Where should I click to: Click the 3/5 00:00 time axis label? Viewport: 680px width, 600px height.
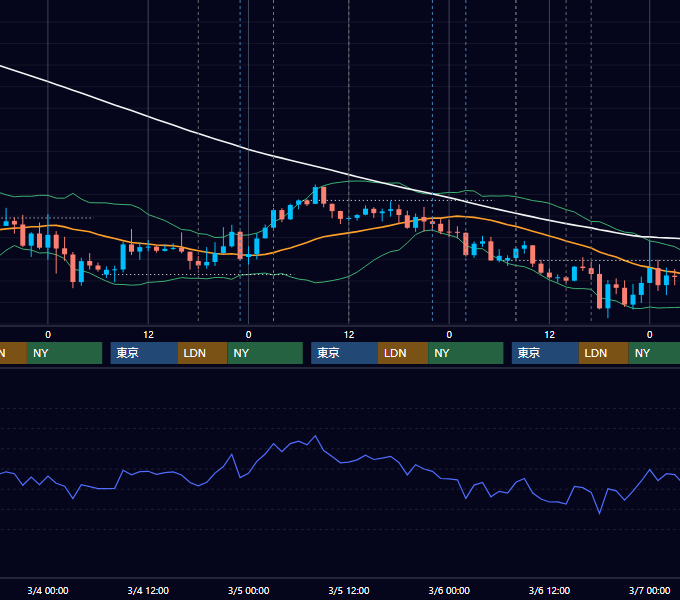[248, 590]
